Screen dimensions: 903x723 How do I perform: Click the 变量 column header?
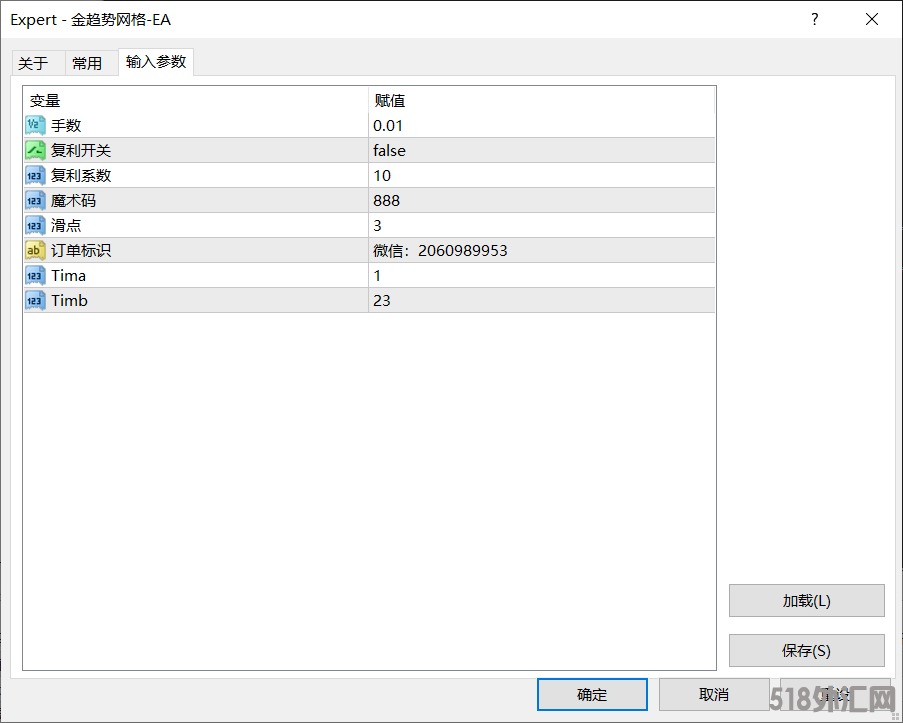[x=196, y=100]
